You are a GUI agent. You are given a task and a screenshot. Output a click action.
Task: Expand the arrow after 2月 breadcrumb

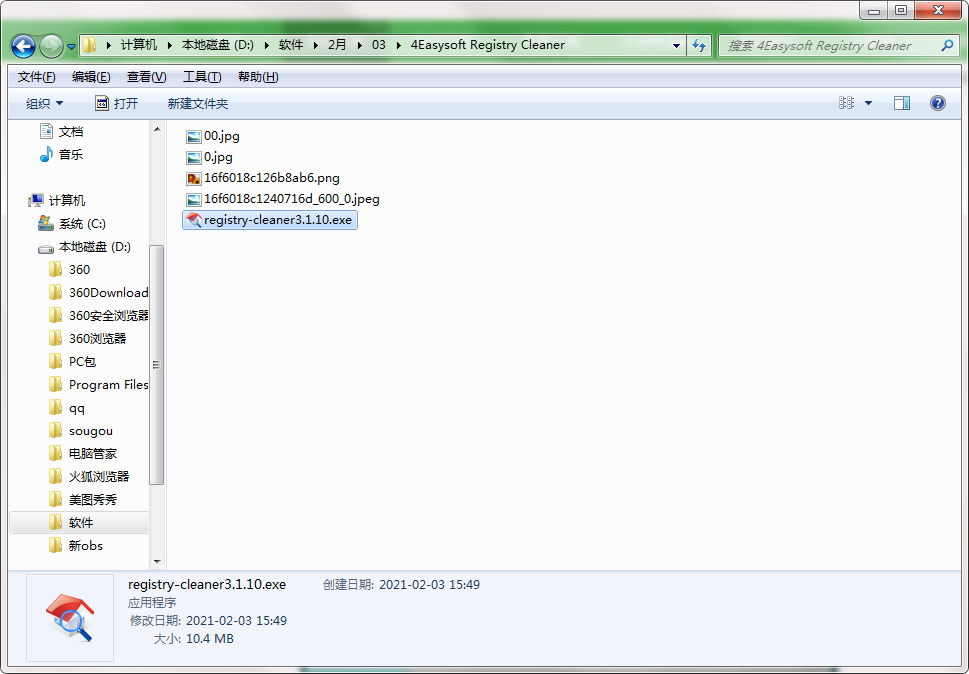coord(359,45)
